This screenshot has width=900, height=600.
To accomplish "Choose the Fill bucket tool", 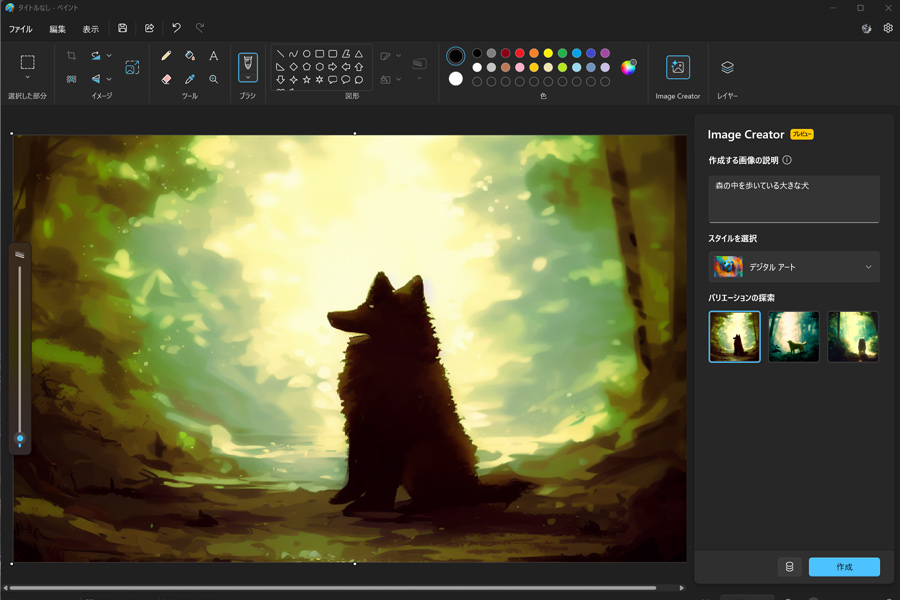I will click(x=190, y=56).
